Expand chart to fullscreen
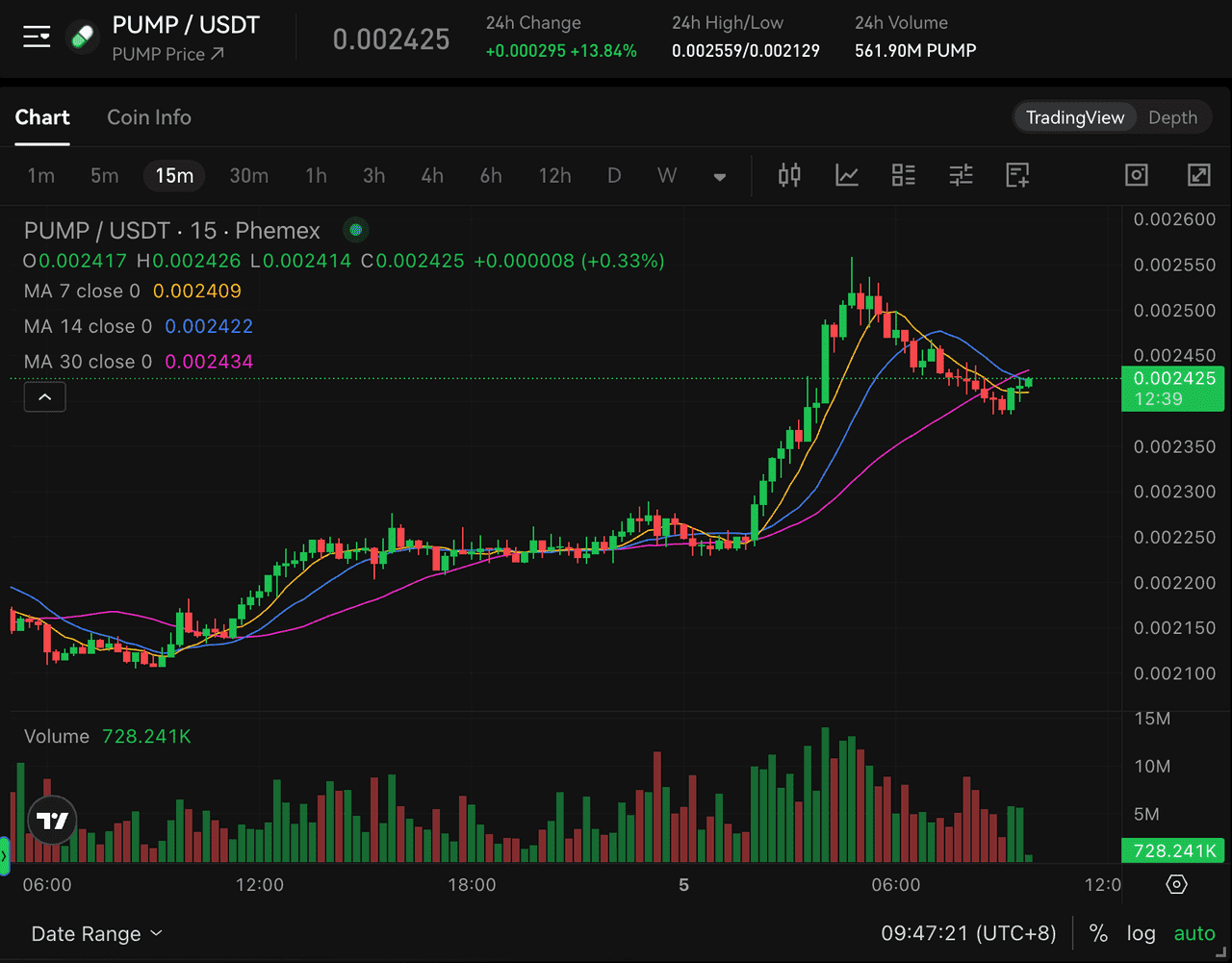The width and height of the screenshot is (1232, 963). coord(1198,175)
